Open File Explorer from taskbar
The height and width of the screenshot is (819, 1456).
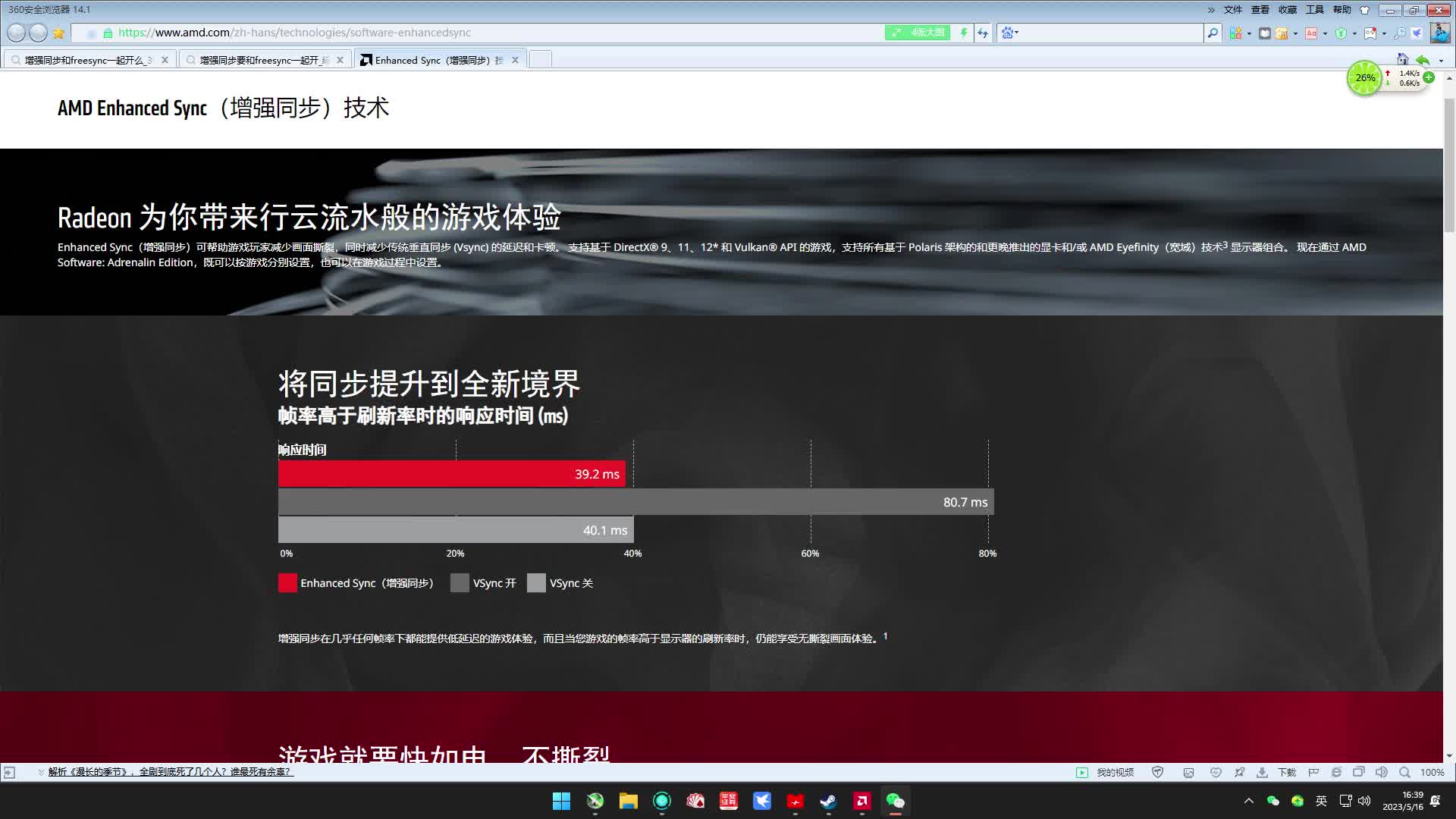[x=628, y=801]
